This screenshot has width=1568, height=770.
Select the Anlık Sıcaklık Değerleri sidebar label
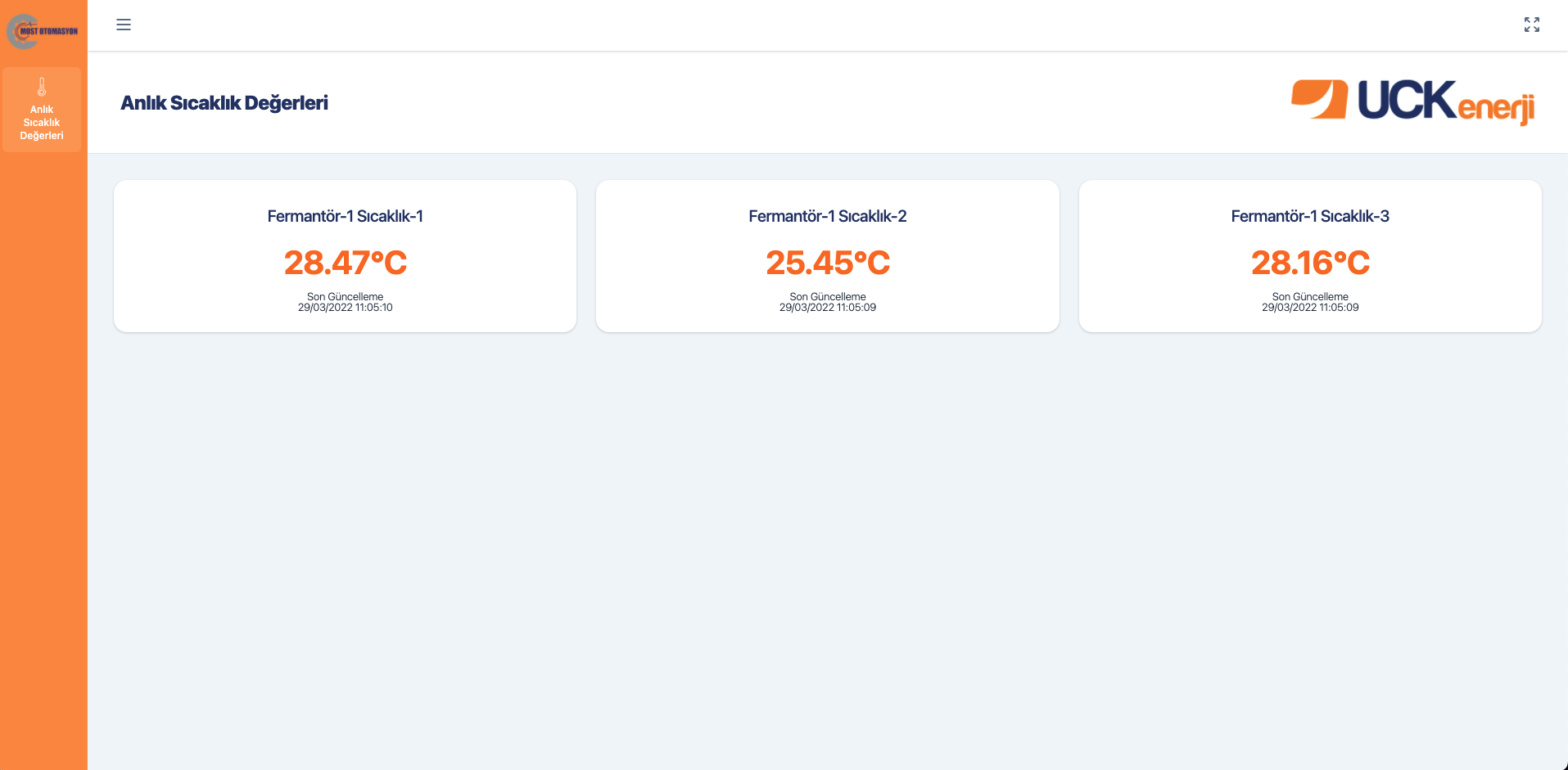coord(42,123)
